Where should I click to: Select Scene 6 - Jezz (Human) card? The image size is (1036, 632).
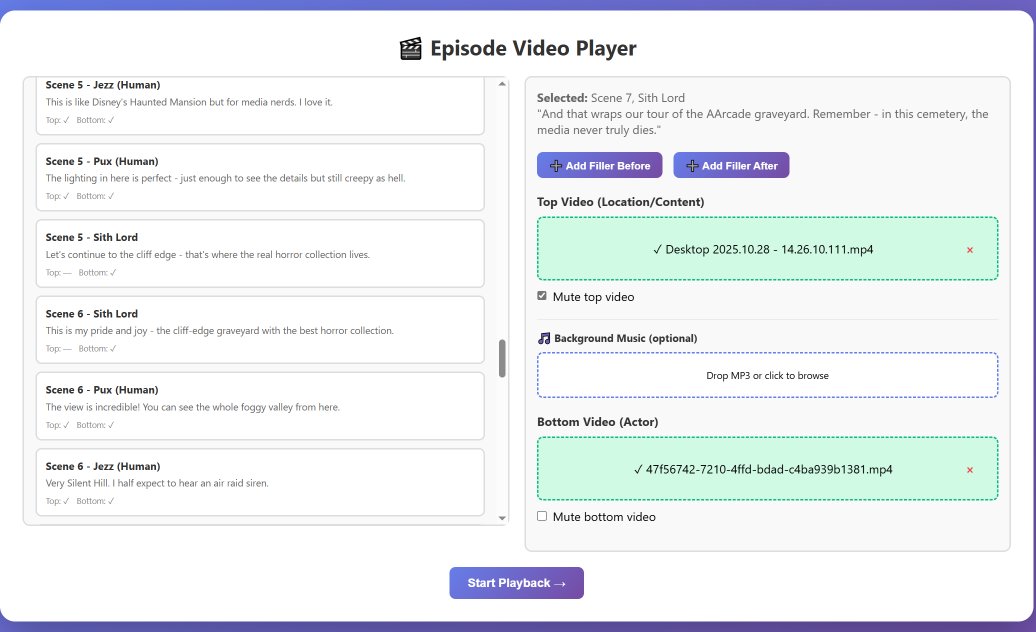pos(260,483)
